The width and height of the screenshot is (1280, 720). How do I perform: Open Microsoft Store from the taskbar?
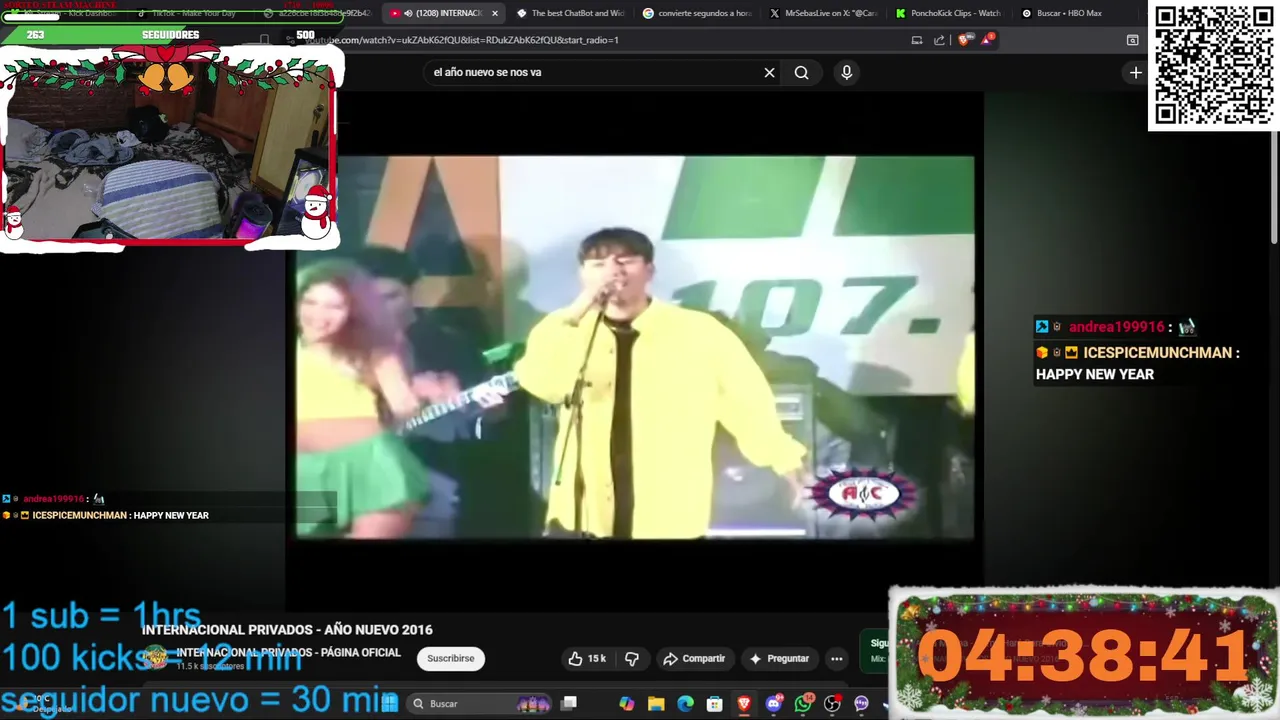714,703
